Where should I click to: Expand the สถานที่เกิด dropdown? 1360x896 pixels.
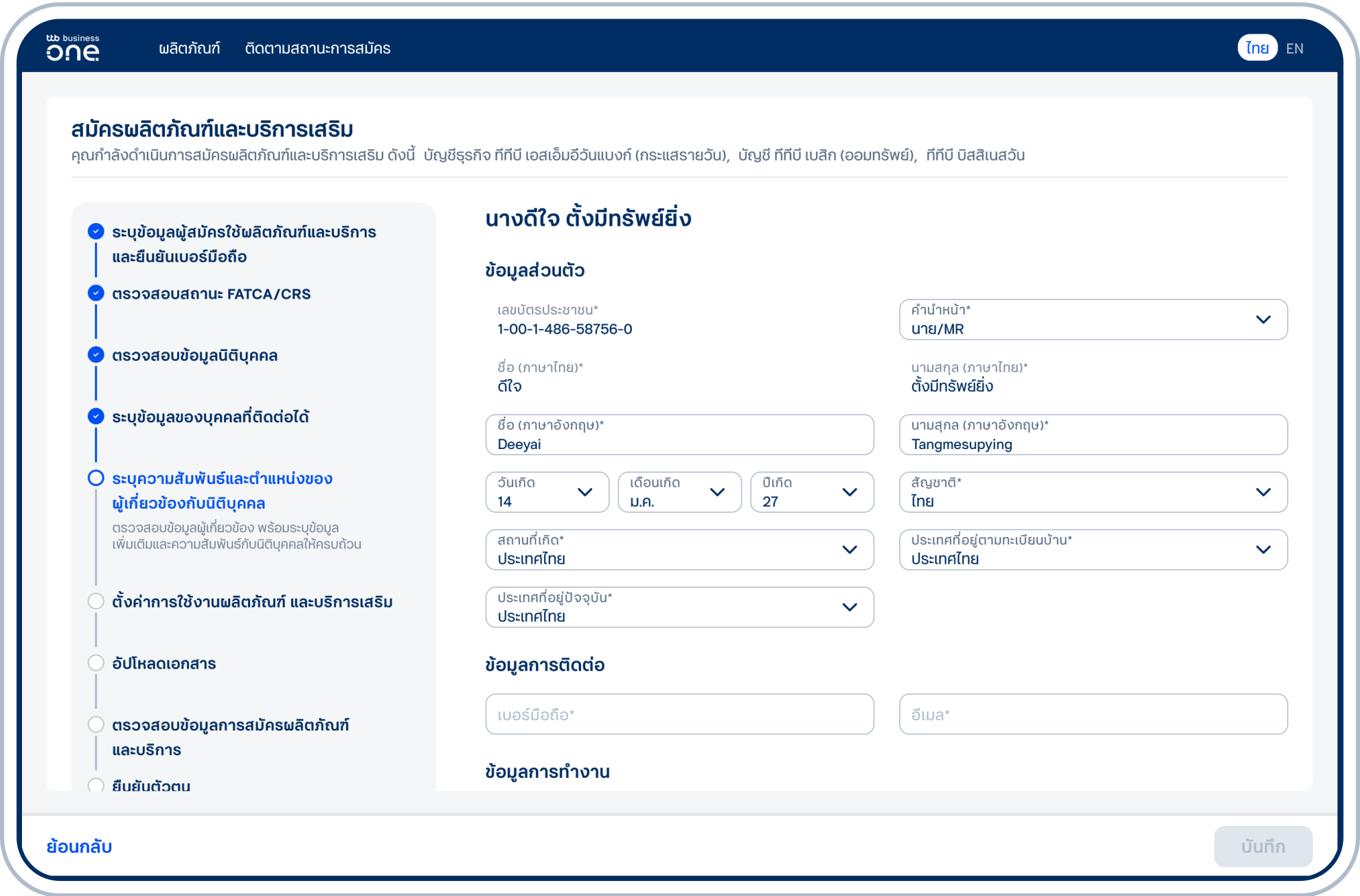(679, 550)
